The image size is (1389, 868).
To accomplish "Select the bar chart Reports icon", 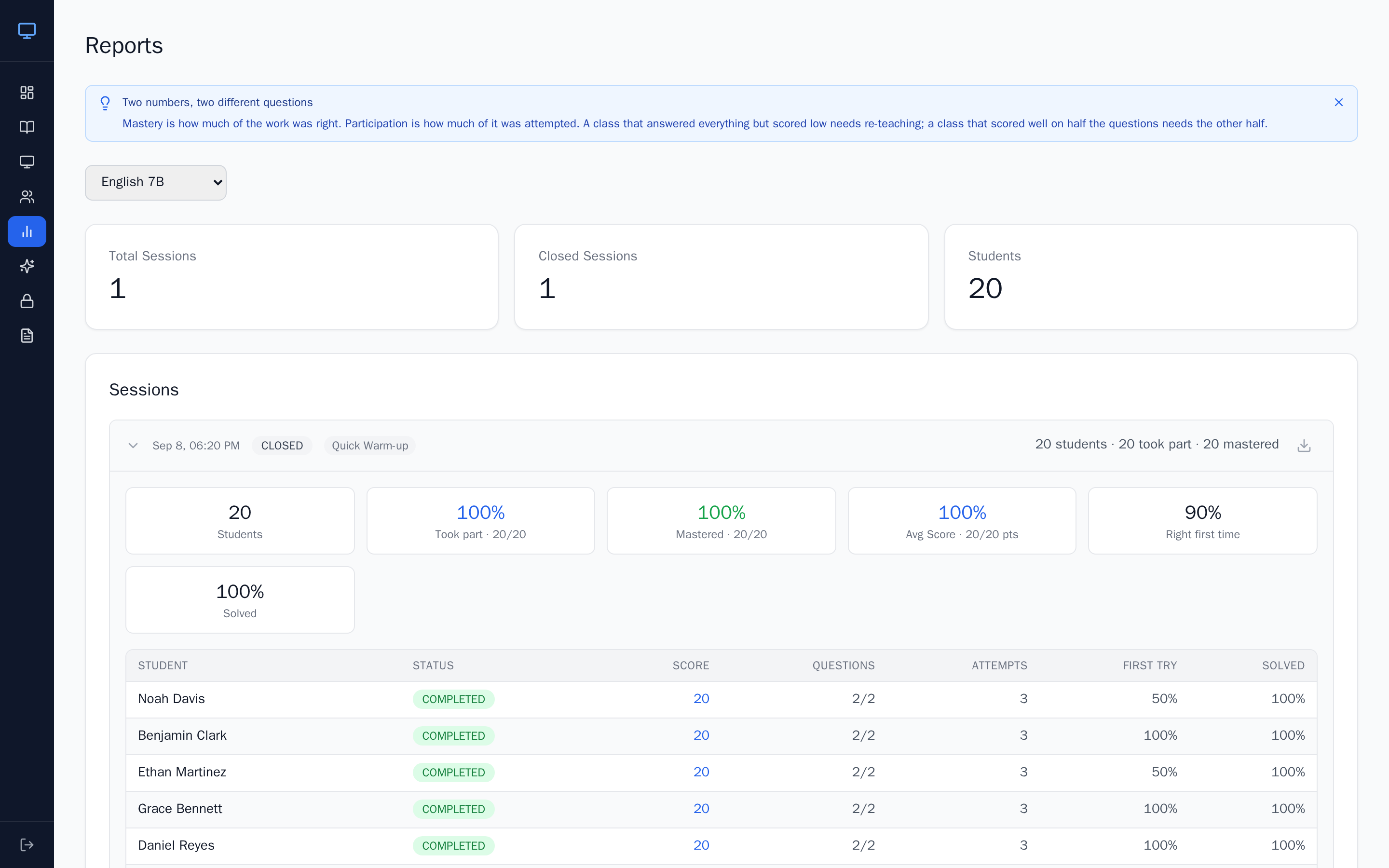I will (x=27, y=231).
